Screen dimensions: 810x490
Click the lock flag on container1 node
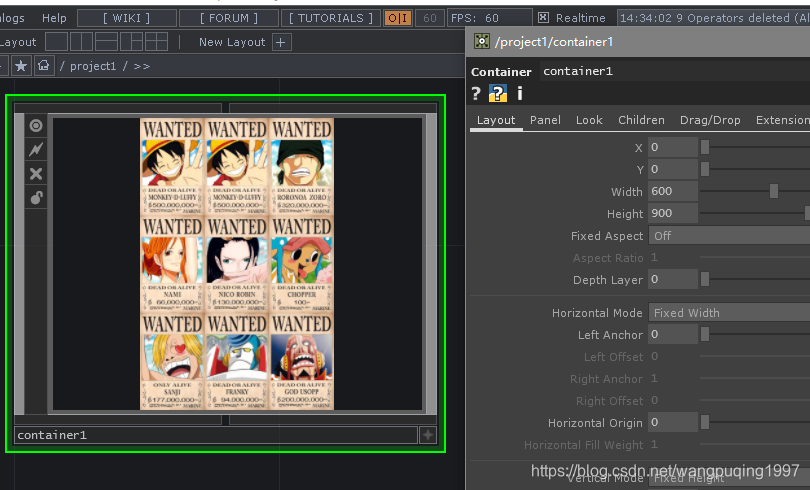(x=36, y=197)
